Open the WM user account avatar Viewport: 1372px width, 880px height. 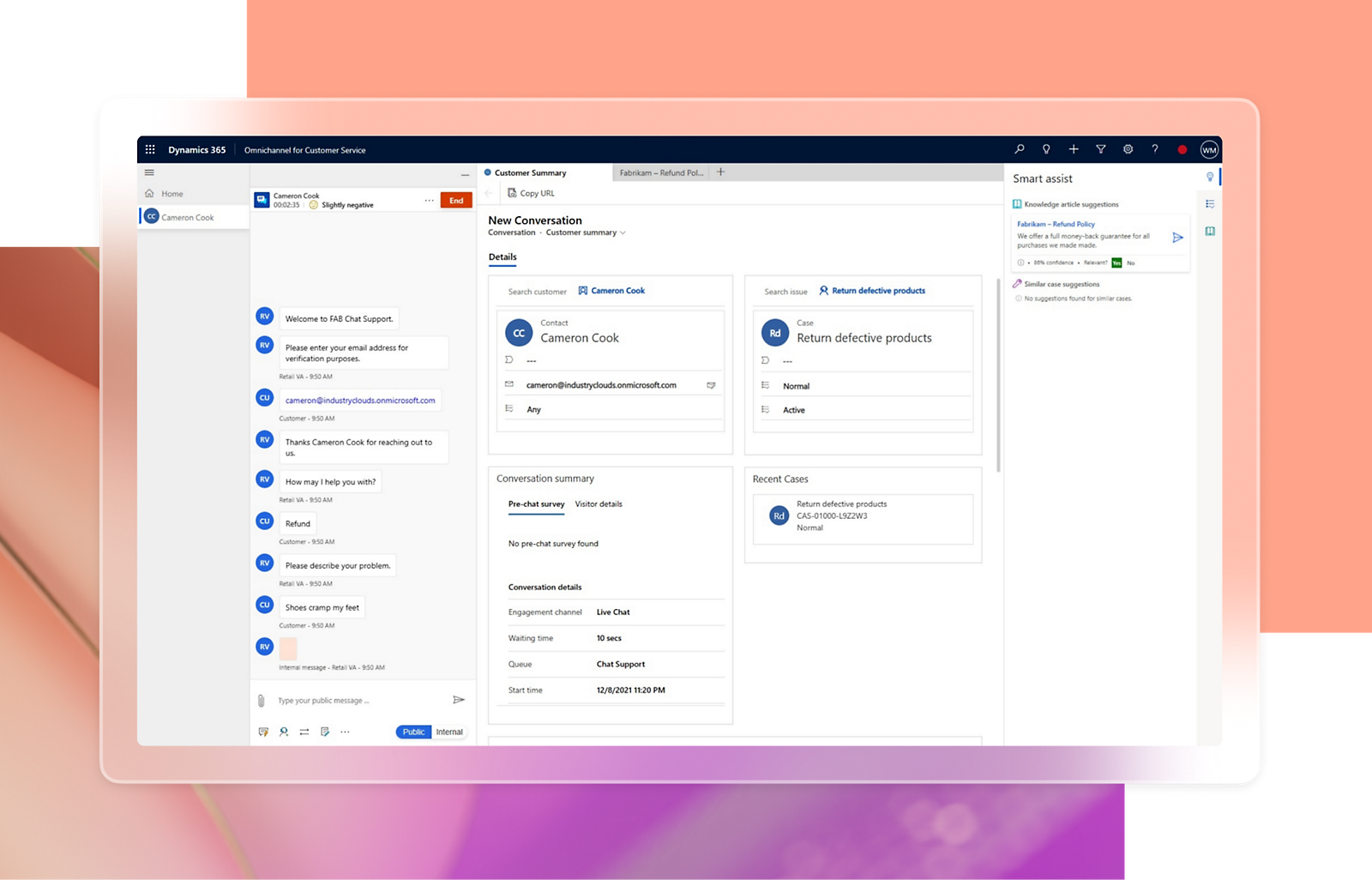pos(1209,149)
